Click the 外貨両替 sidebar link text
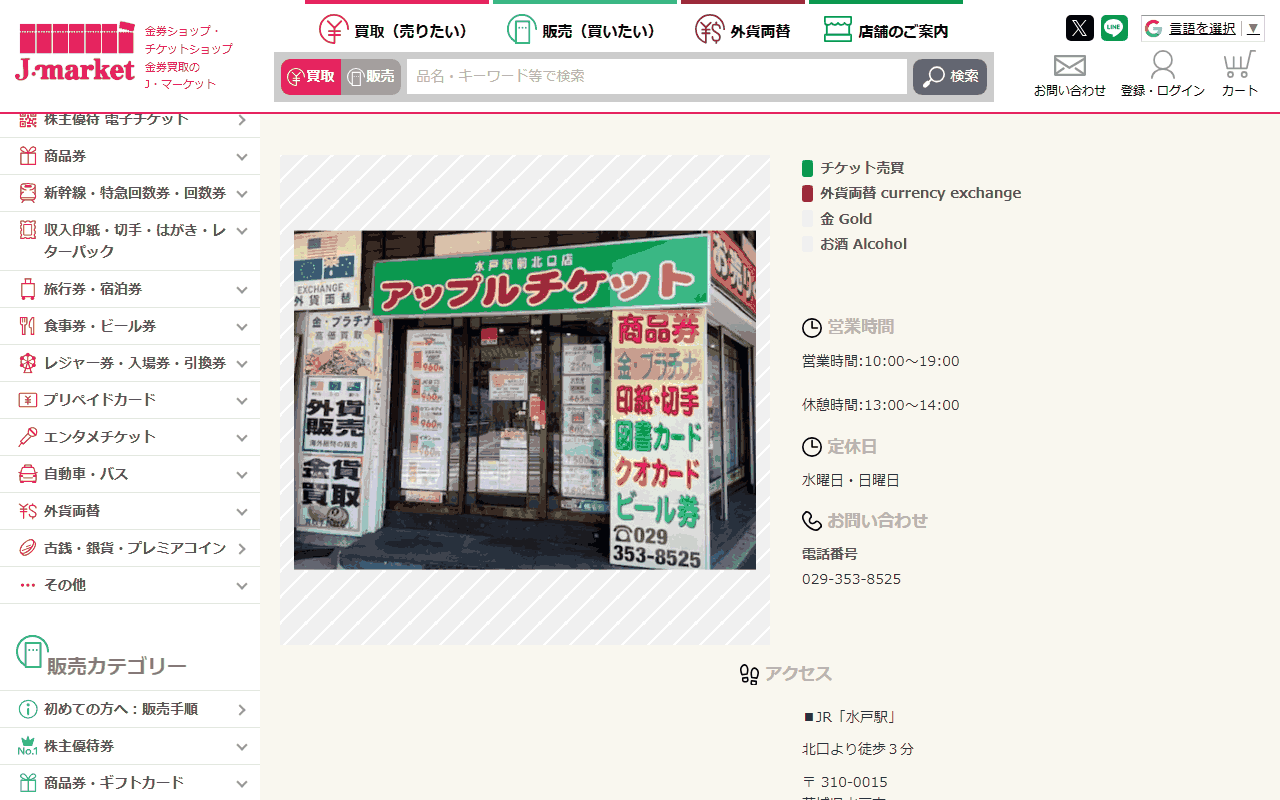 tap(72, 511)
